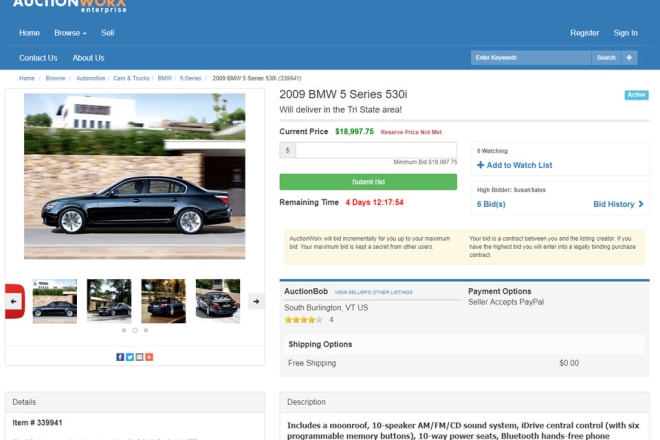This screenshot has width=660, height=440.
Task: Click Browse in the breadcrumb
Action: [x=55, y=78]
